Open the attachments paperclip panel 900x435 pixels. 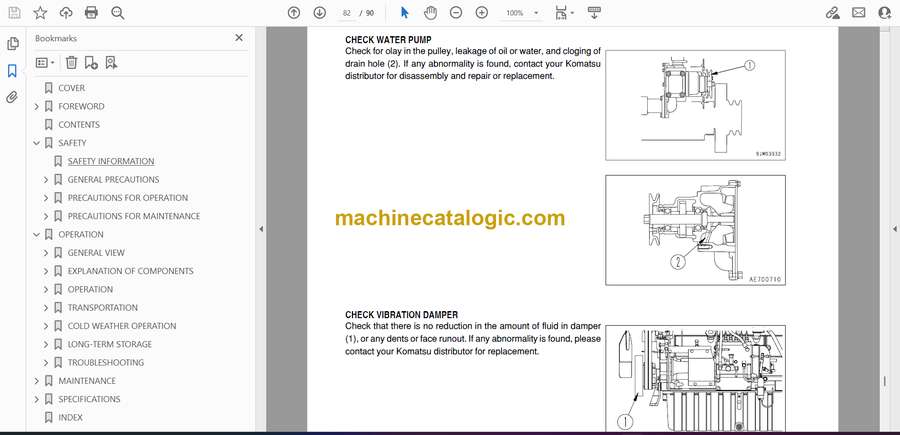13,98
